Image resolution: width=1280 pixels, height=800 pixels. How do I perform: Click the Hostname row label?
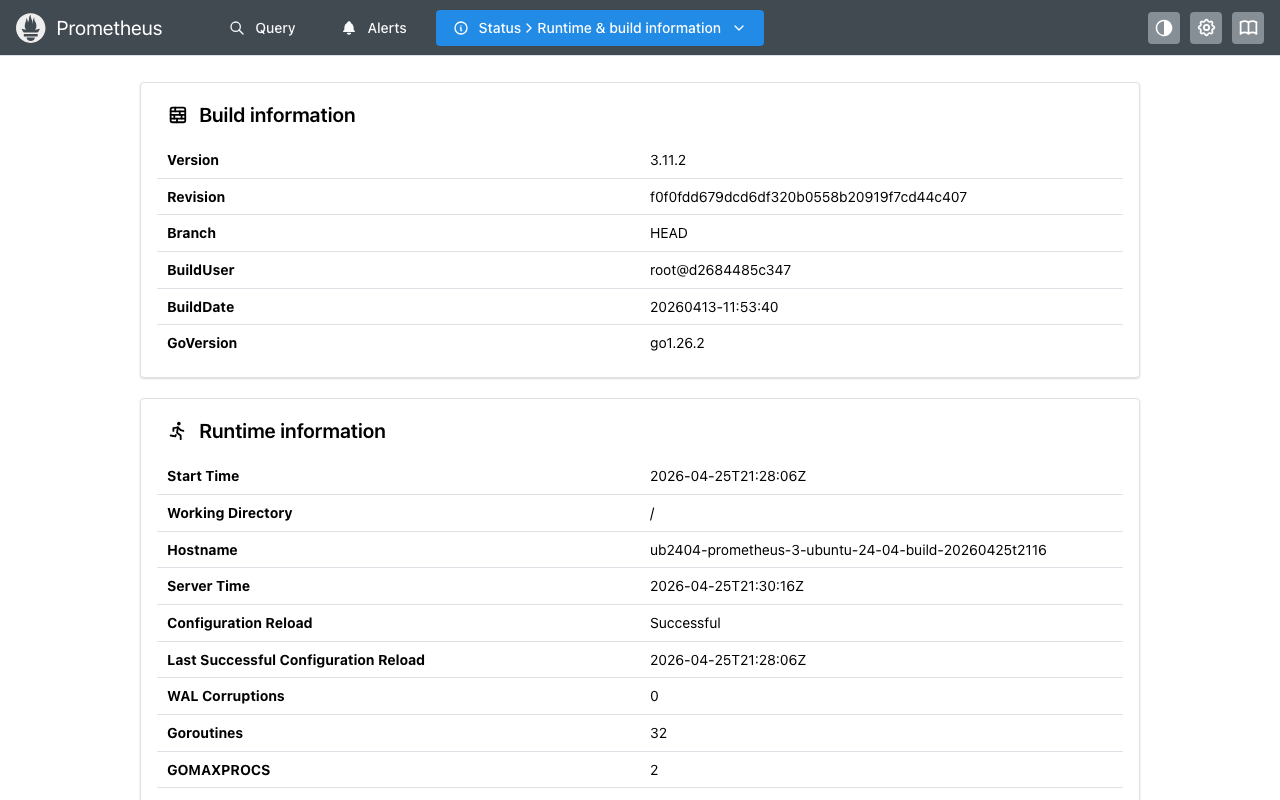point(202,550)
